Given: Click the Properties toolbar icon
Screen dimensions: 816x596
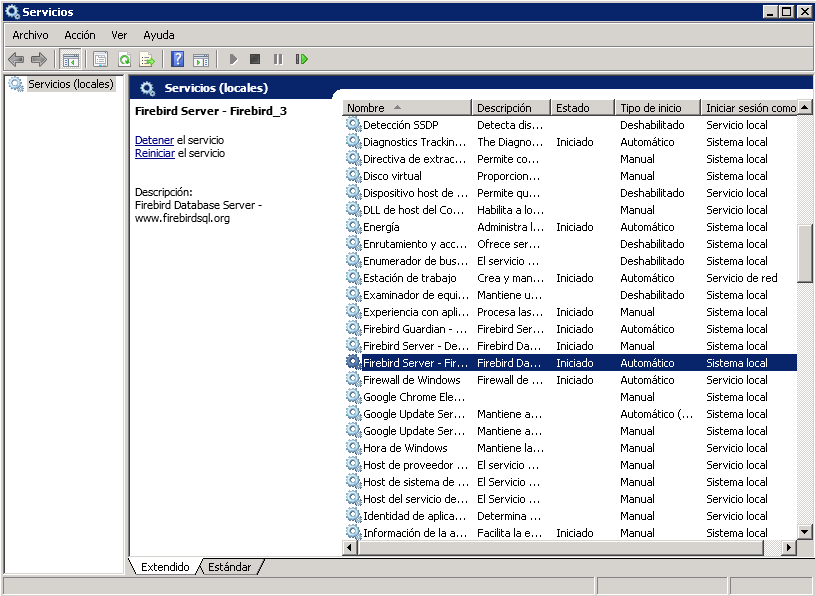Looking at the screenshot, I should (100, 60).
